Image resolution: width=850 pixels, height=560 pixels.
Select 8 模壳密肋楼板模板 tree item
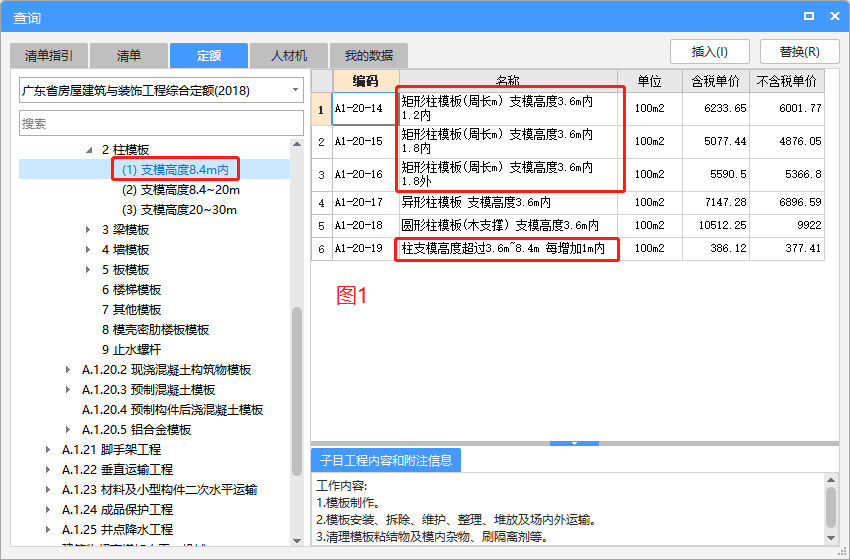155,330
